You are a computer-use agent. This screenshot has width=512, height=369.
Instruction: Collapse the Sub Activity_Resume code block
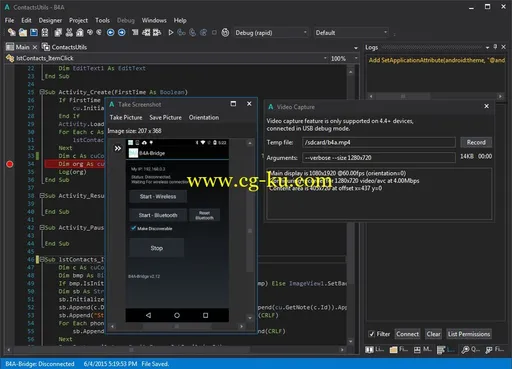pyautogui.click(x=42, y=195)
